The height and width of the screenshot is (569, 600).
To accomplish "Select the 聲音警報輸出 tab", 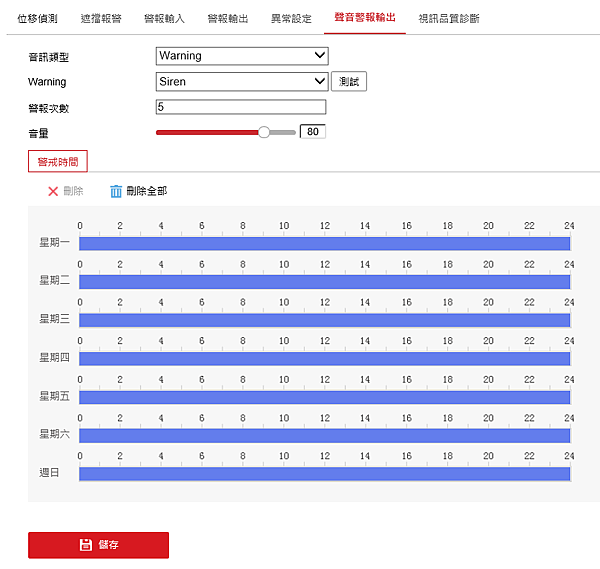I will click(x=365, y=18).
